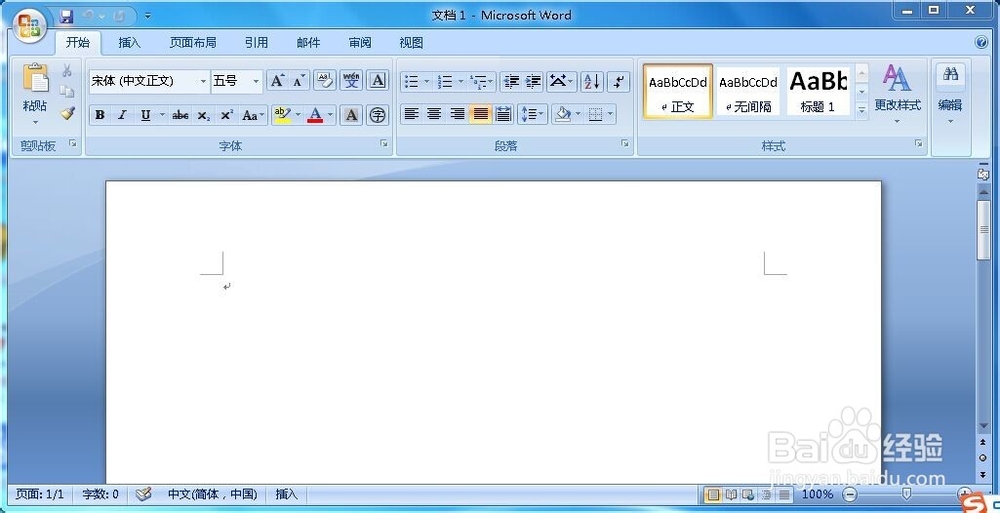Toggle Italic formatting
Screen dimensions: 1000x513
(122, 115)
